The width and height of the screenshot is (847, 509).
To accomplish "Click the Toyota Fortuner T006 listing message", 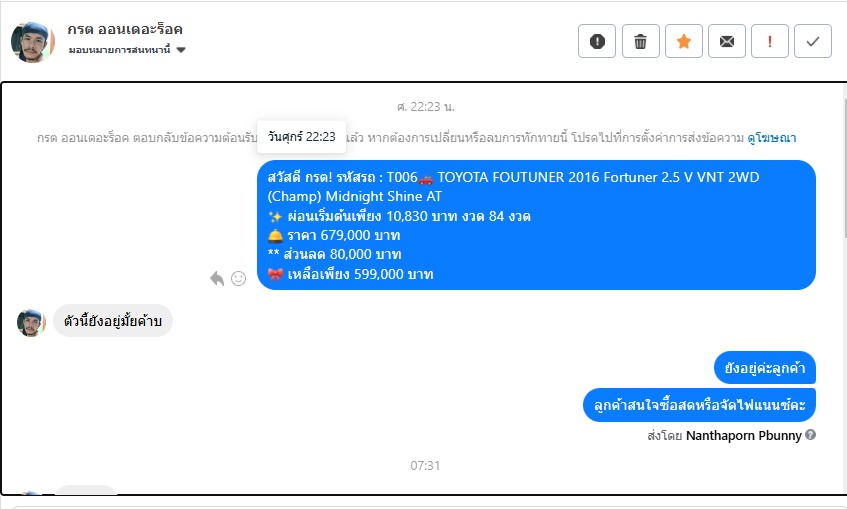I will point(536,225).
